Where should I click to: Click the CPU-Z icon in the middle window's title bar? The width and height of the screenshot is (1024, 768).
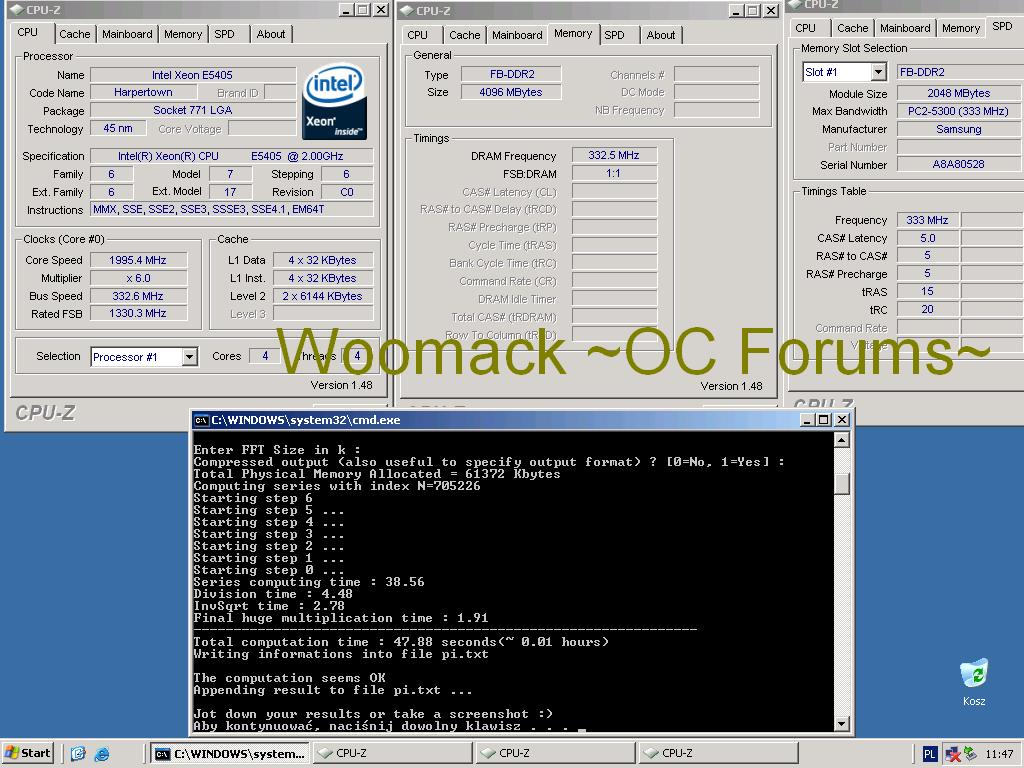[406, 10]
